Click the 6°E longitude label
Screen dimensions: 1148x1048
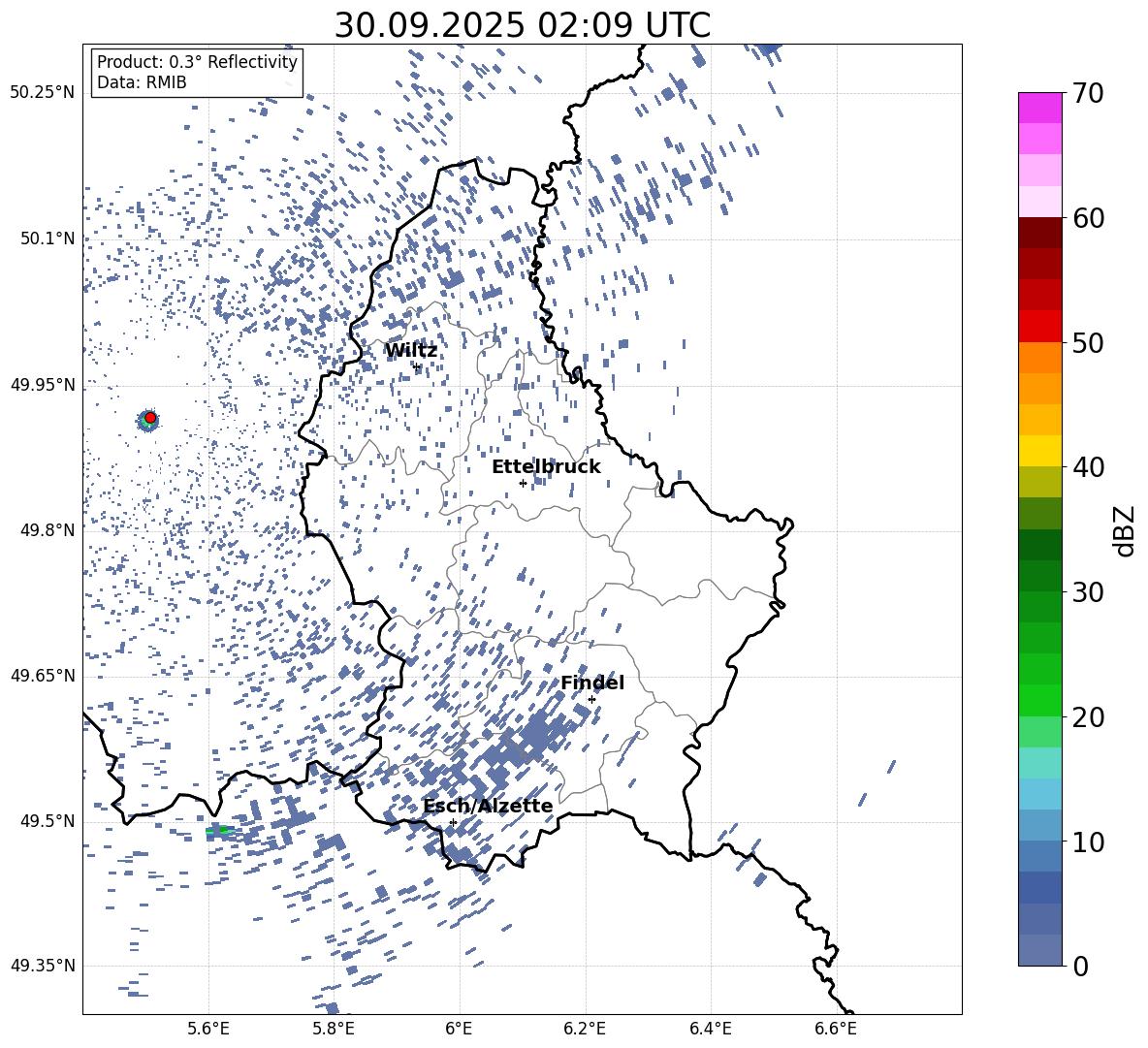459,1029
